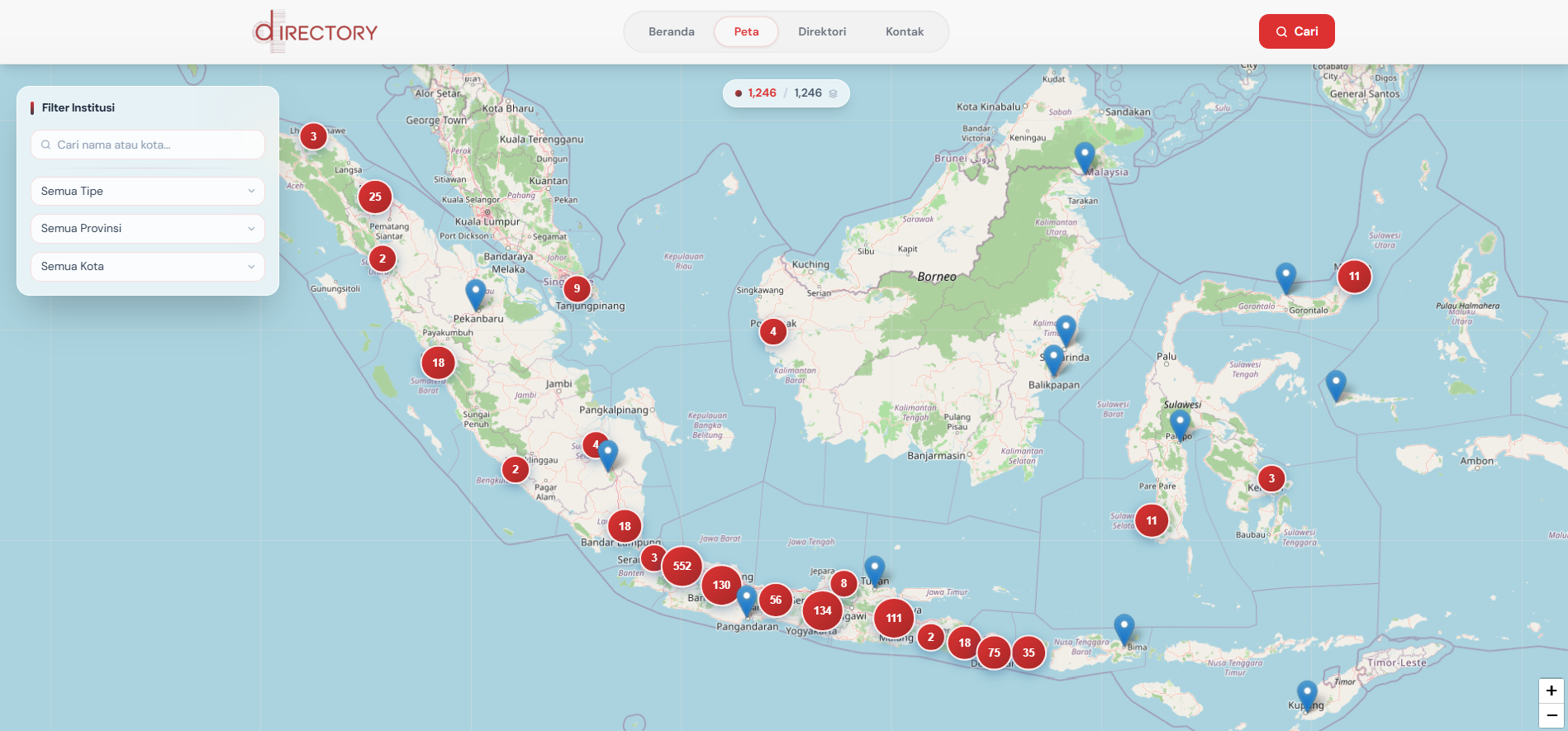Image resolution: width=1568 pixels, height=731 pixels.
Task: Expand the Semua Provinsi dropdown
Action: 148,229
